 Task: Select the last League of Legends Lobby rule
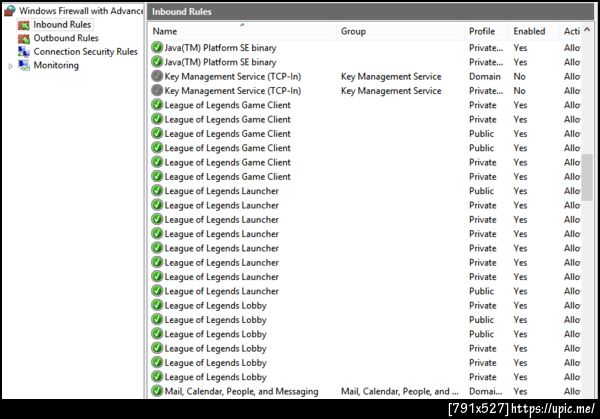215,377
